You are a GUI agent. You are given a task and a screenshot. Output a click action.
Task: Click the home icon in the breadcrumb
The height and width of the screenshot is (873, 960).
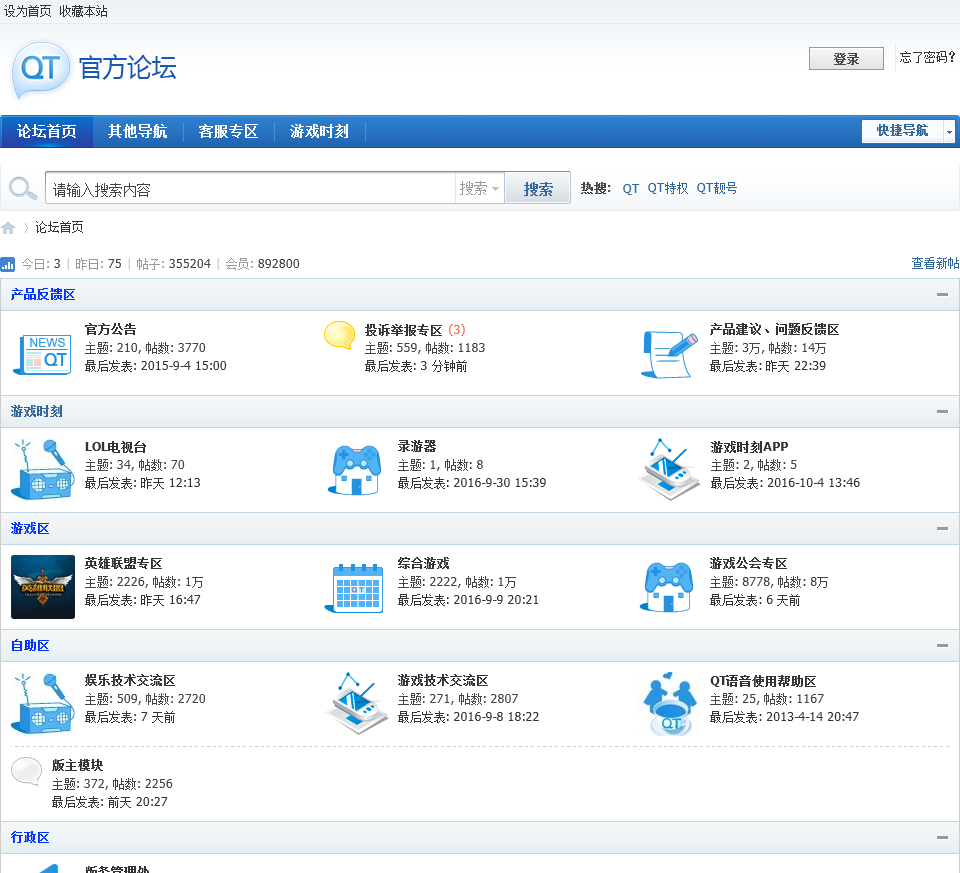(9, 228)
